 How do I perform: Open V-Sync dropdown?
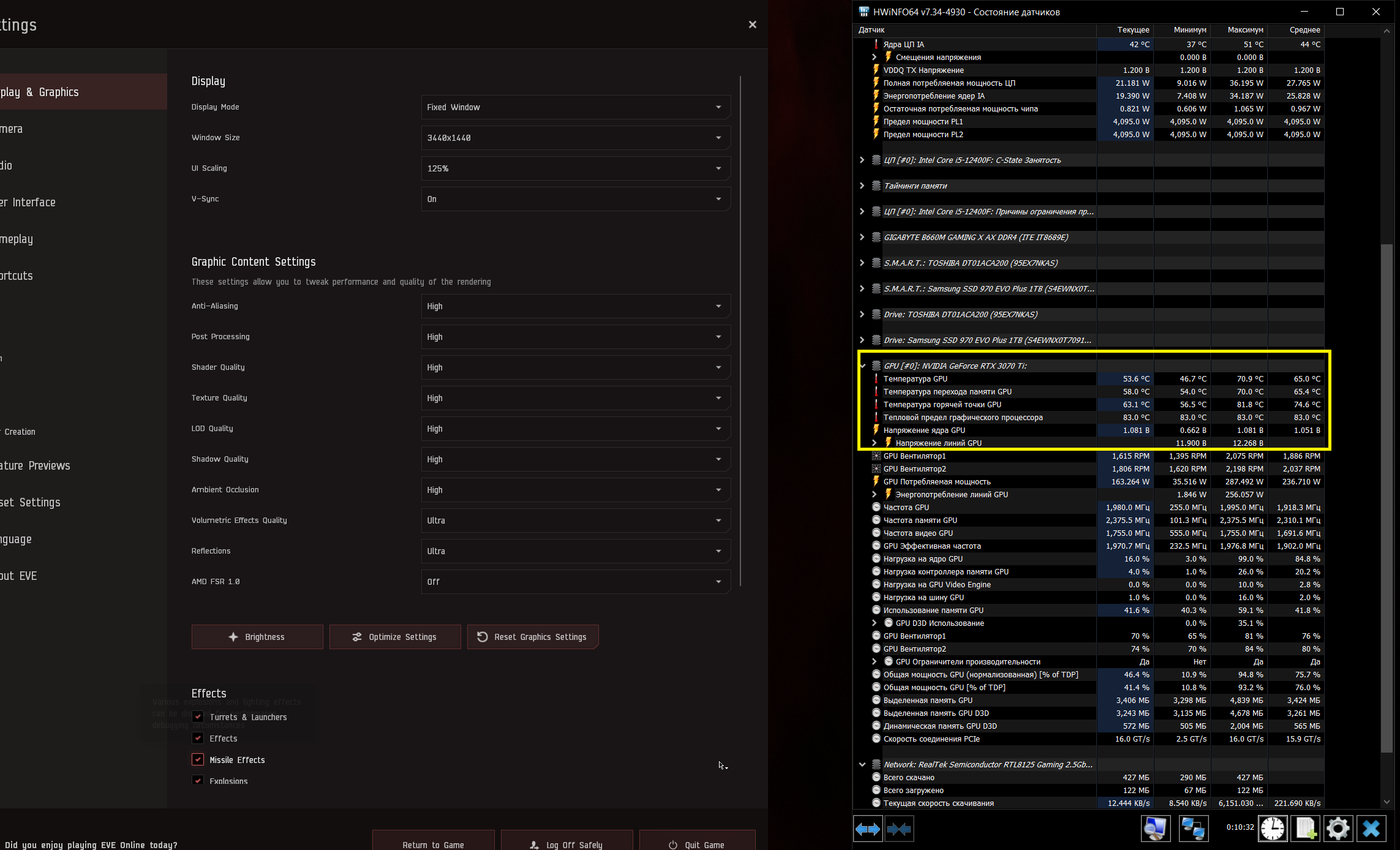pos(576,199)
